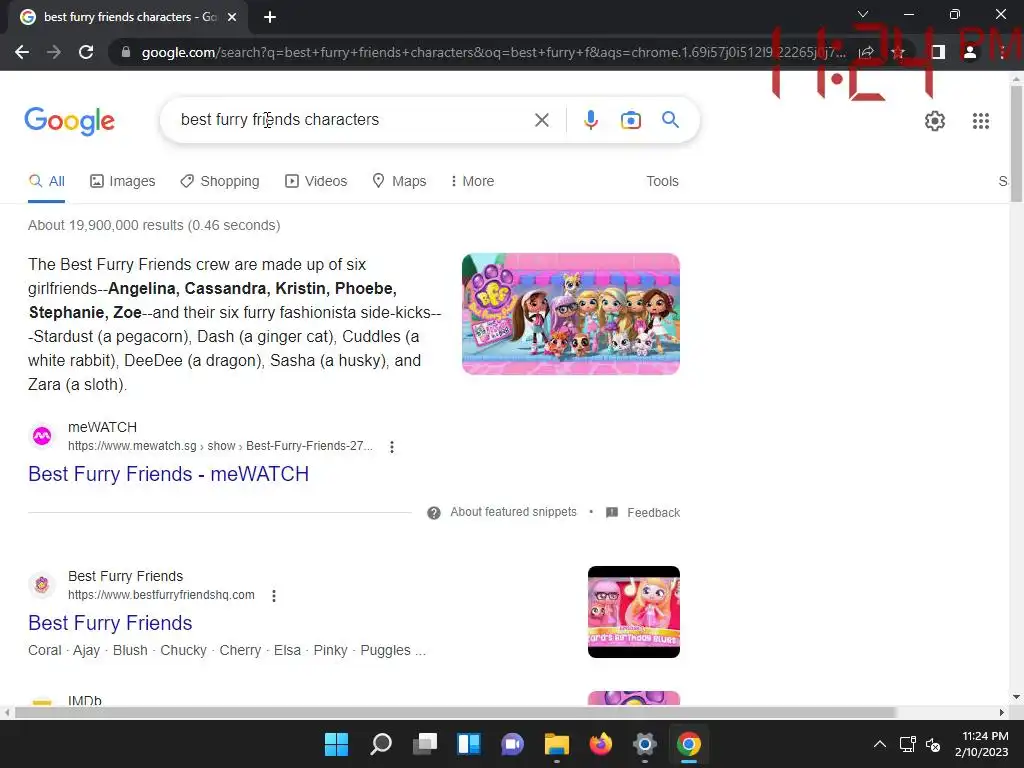The width and height of the screenshot is (1024, 768).
Task: Open Chat app in taskbar
Action: click(x=513, y=744)
